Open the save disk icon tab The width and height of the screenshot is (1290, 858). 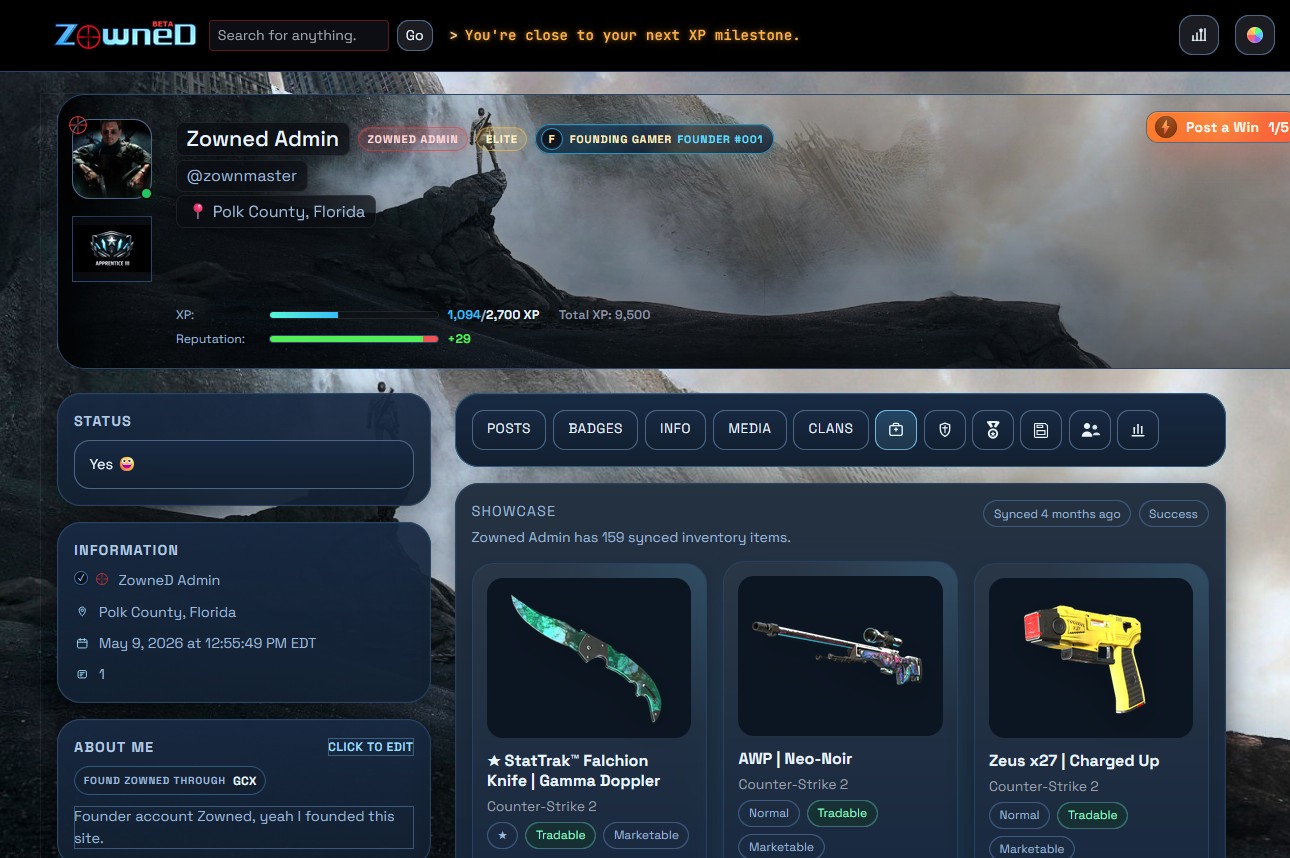[1041, 429]
